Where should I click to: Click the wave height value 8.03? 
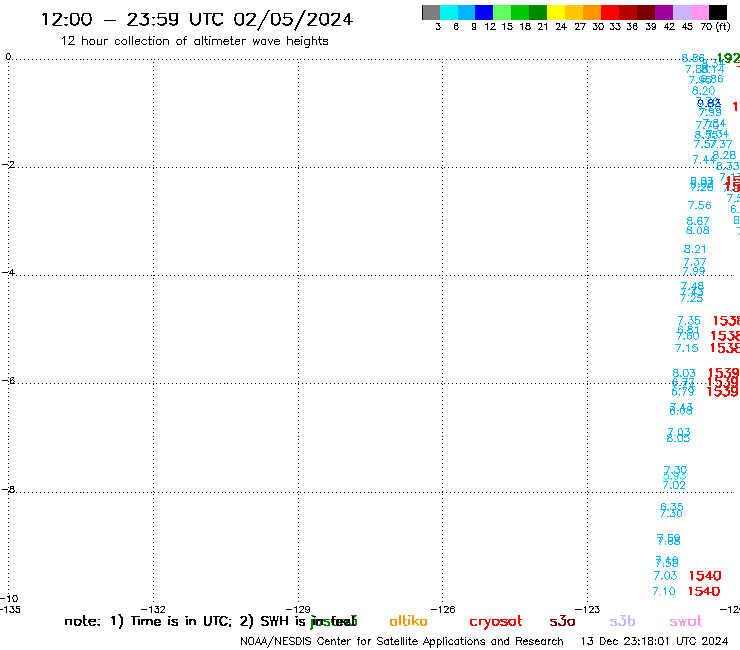tap(684, 373)
